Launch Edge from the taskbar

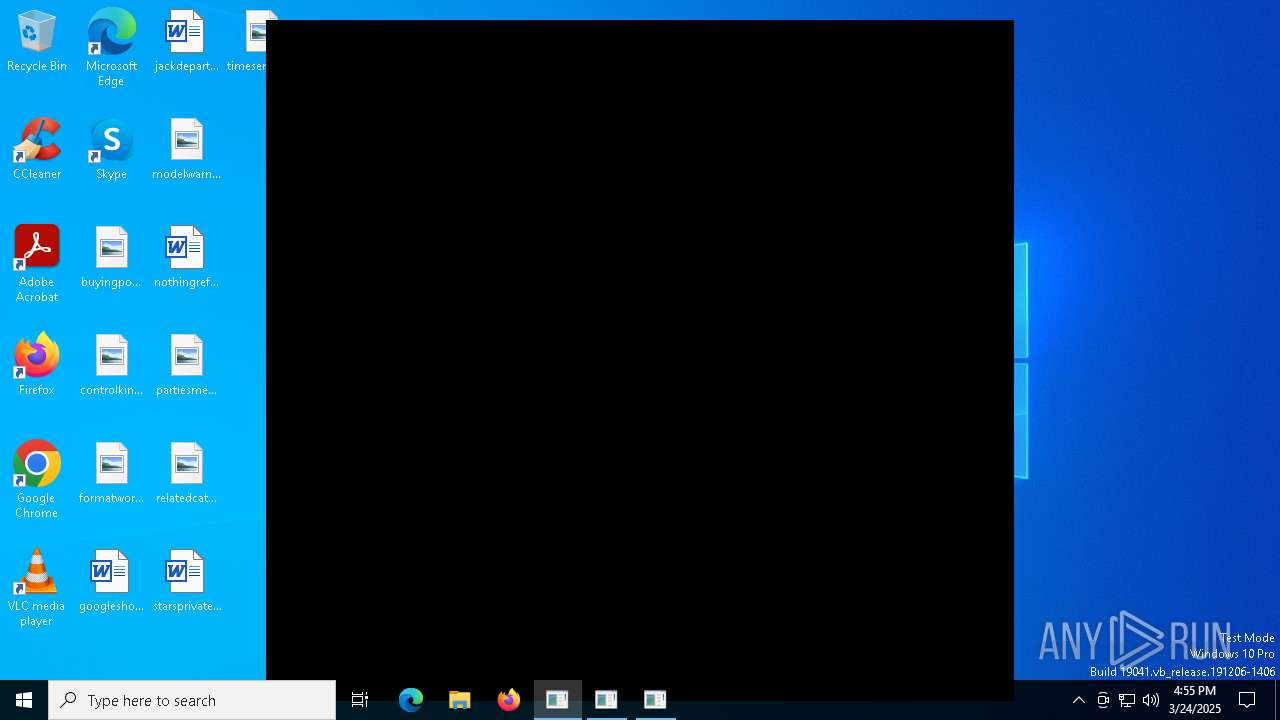[411, 700]
